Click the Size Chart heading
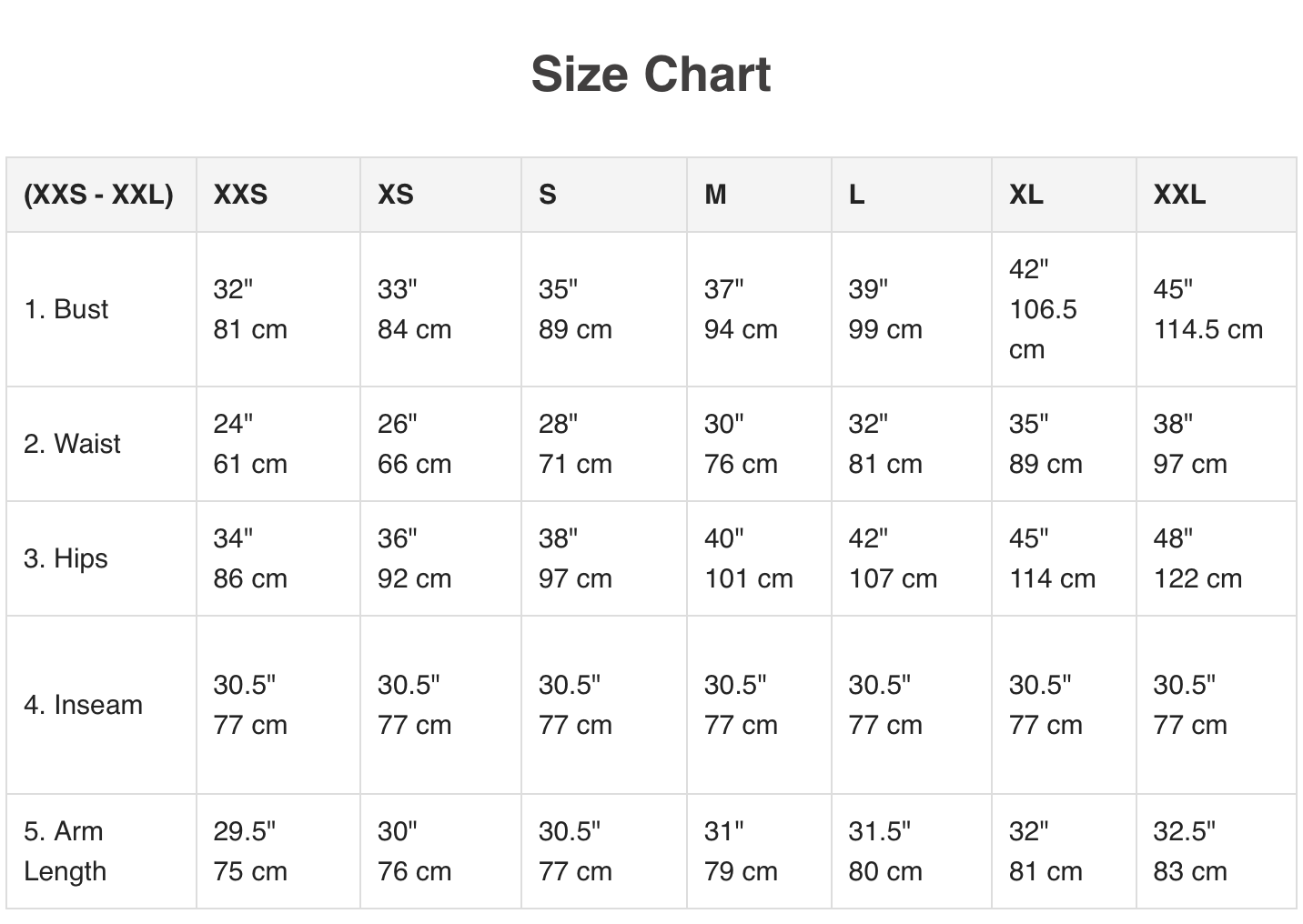 point(651,74)
